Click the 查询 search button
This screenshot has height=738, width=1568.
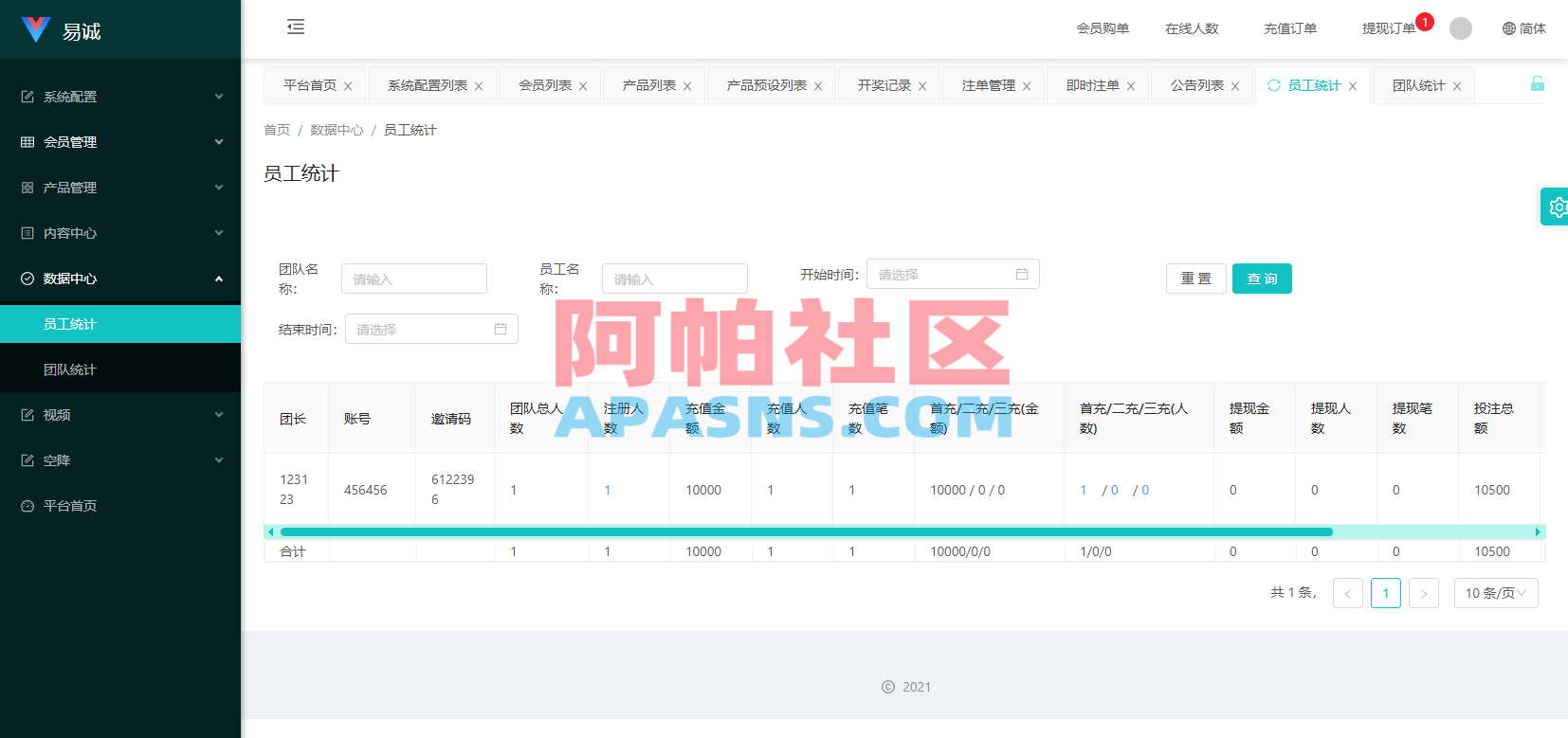pos(1262,279)
